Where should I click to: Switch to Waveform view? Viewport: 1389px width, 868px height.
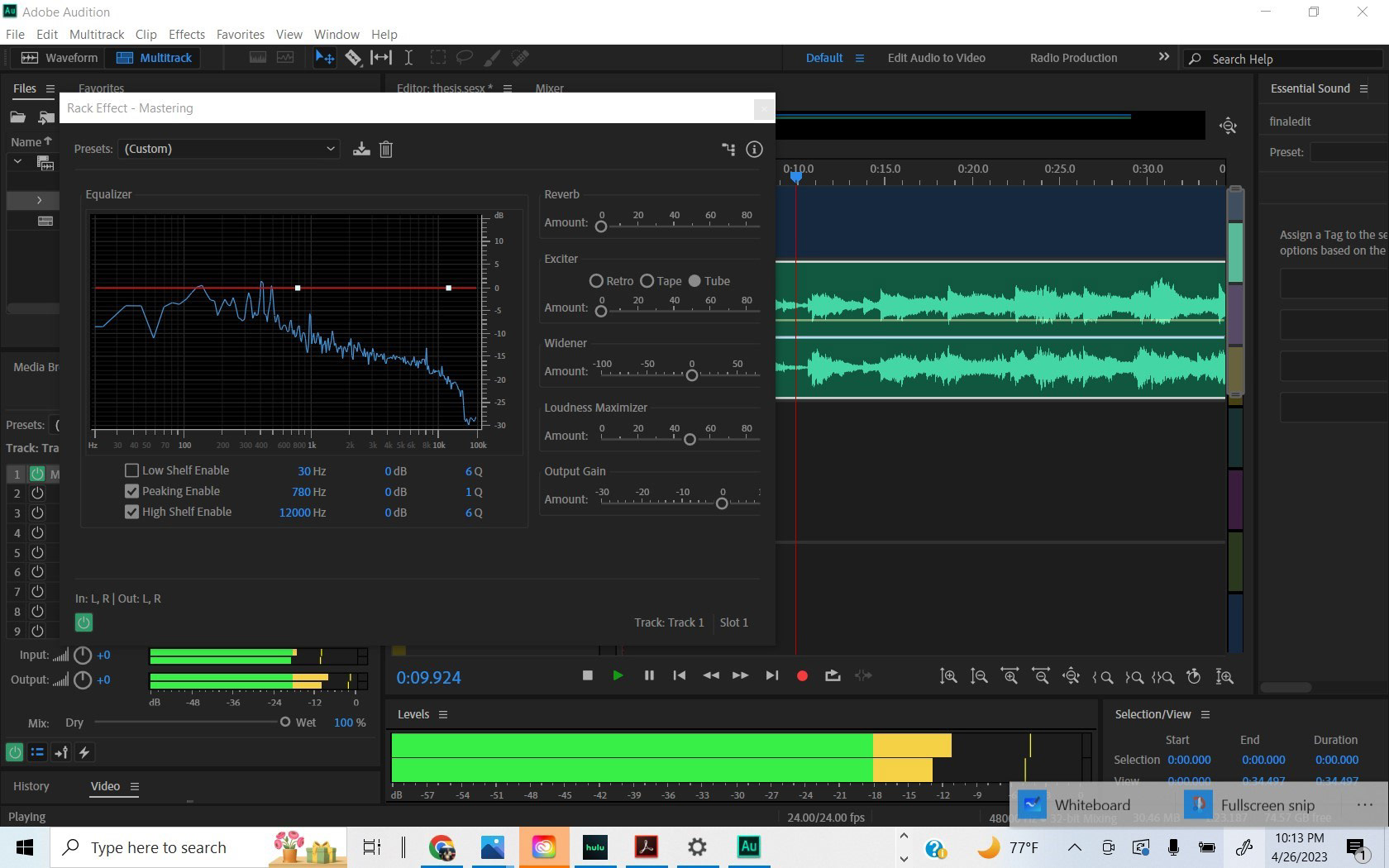(59, 58)
